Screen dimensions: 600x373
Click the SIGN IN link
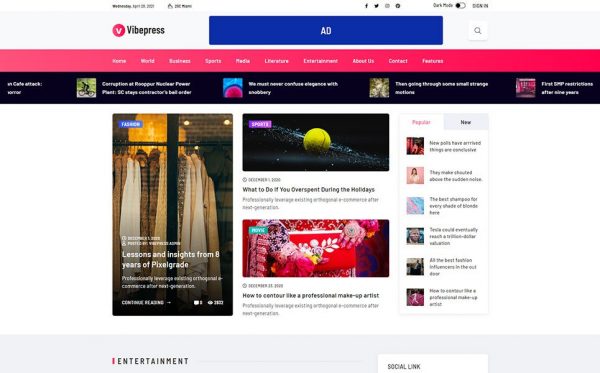(x=480, y=6)
